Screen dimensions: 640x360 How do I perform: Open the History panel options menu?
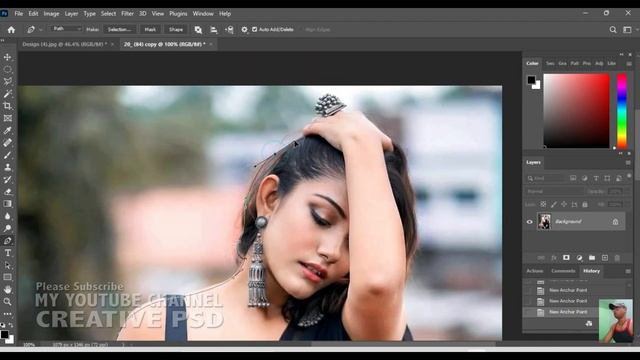pyautogui.click(x=628, y=271)
